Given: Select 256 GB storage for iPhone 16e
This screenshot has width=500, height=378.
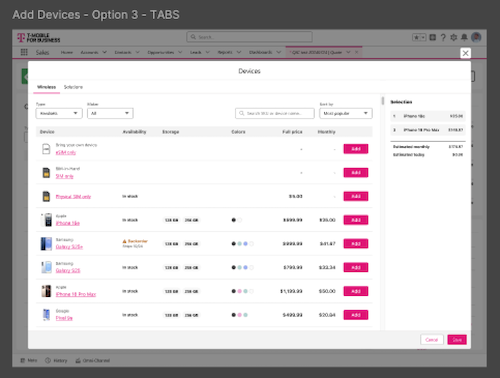Looking at the screenshot, I should pyautogui.click(x=191, y=220).
